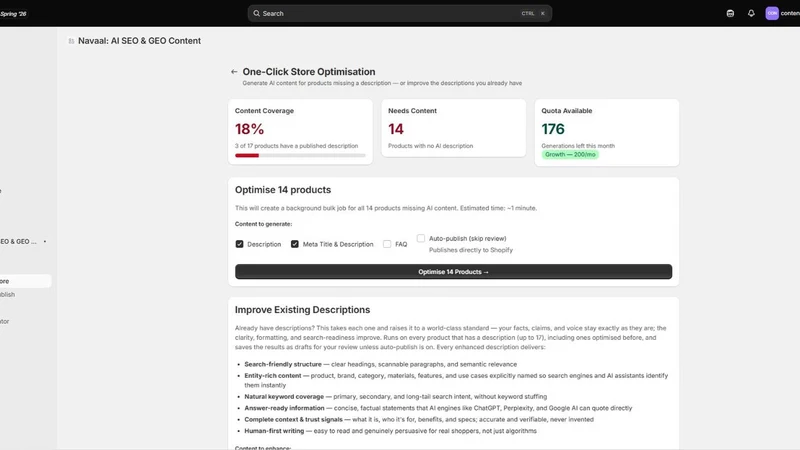
Task: Click the Content Coverage progress bar
Action: pos(300,155)
